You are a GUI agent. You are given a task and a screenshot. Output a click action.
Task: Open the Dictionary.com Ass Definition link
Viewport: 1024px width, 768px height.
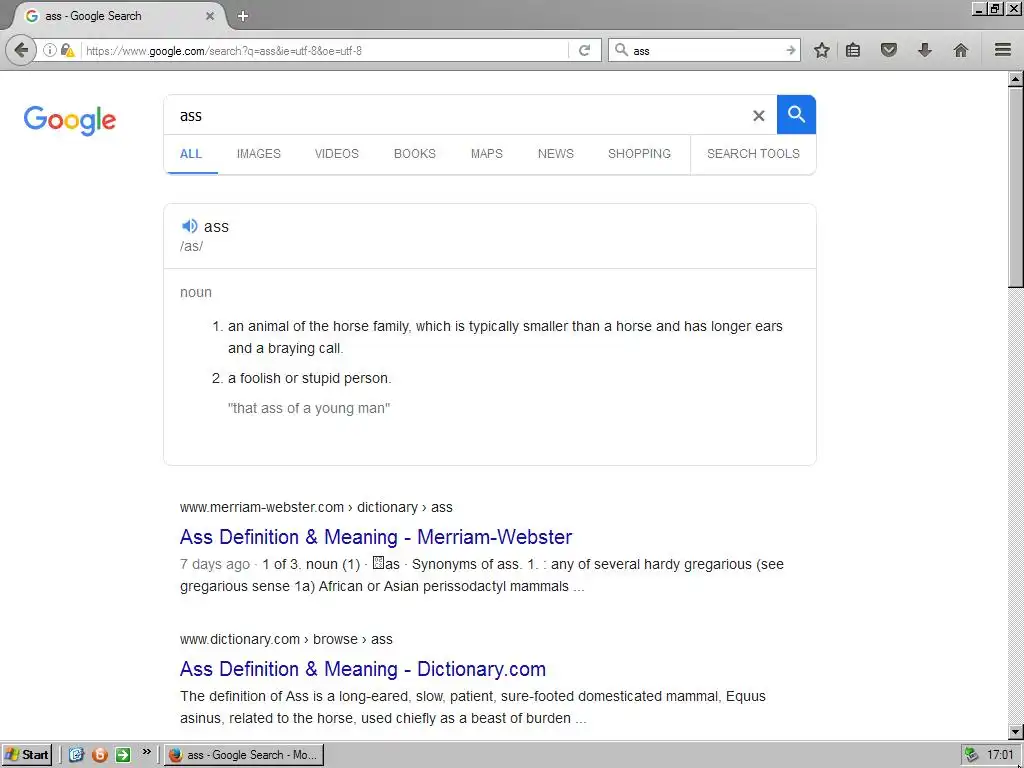pyautogui.click(x=363, y=669)
